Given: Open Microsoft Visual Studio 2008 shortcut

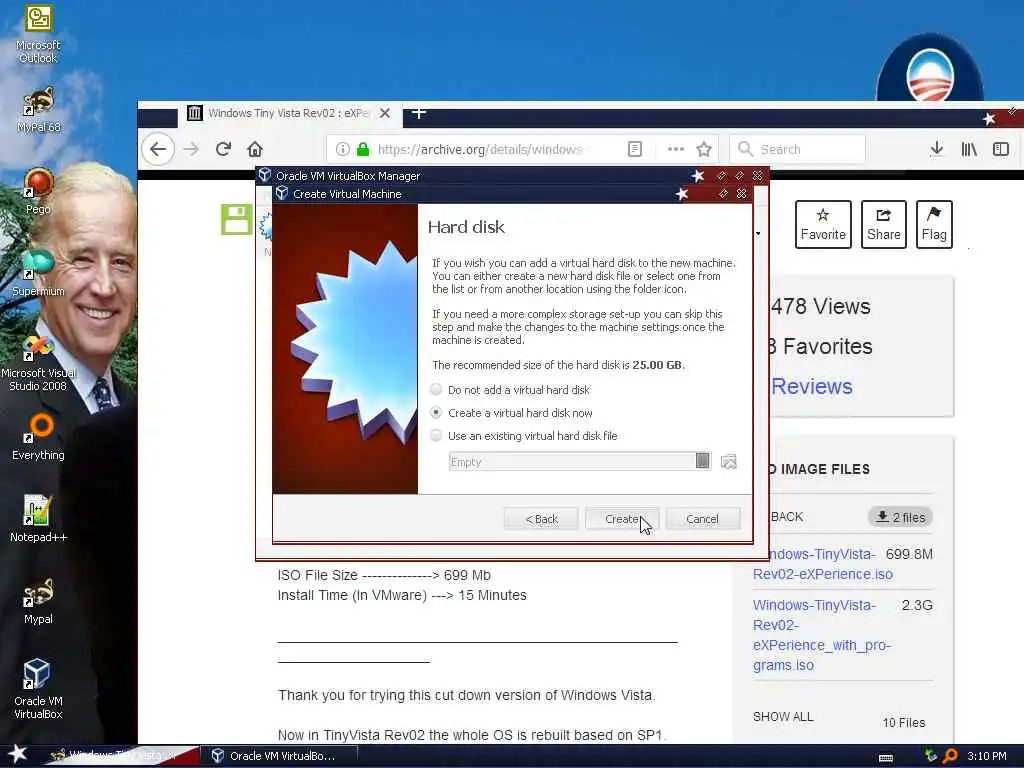Looking at the screenshot, I should click(x=38, y=363).
